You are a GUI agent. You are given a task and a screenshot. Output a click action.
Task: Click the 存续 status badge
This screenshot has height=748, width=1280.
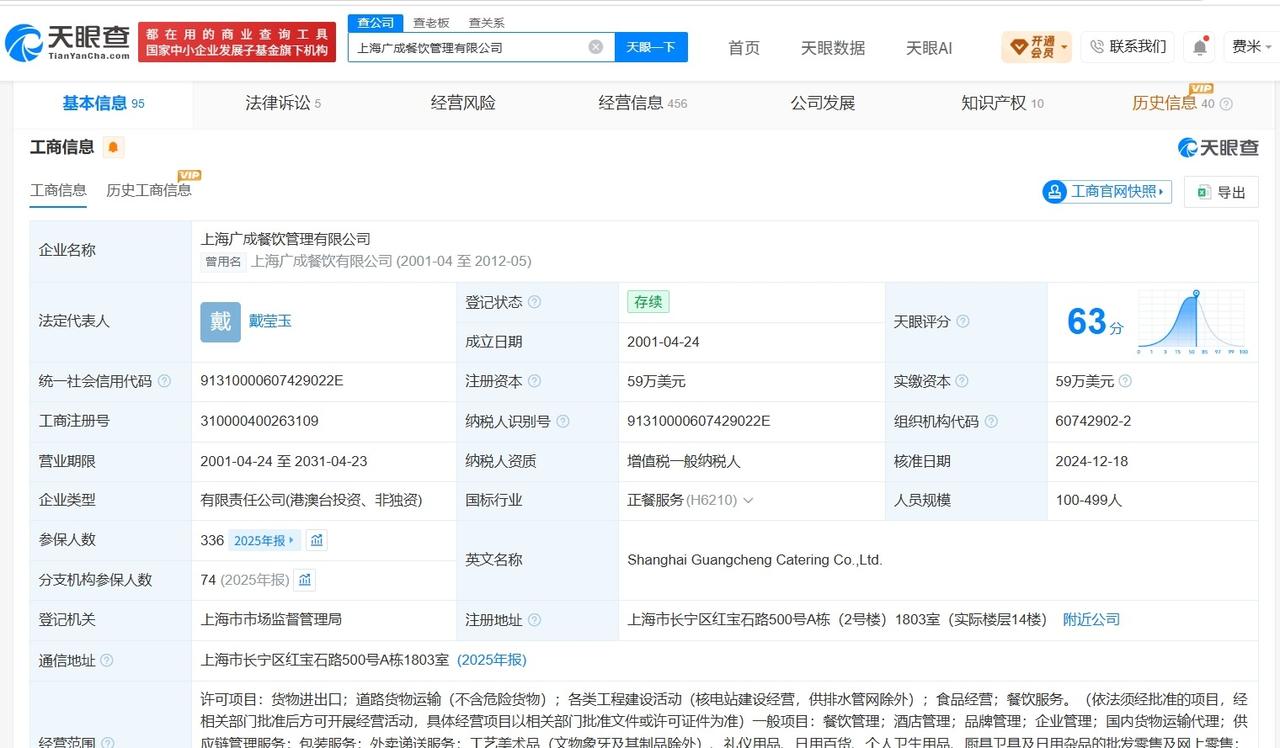point(648,302)
